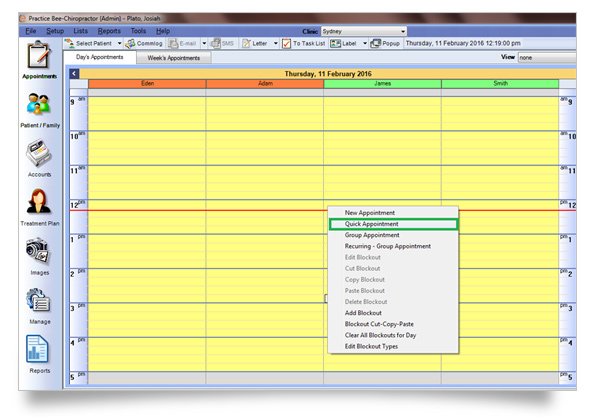Screen dimensions: 593x417
Task: Expand the Letter dropdown arrow
Action: [x=275, y=43]
